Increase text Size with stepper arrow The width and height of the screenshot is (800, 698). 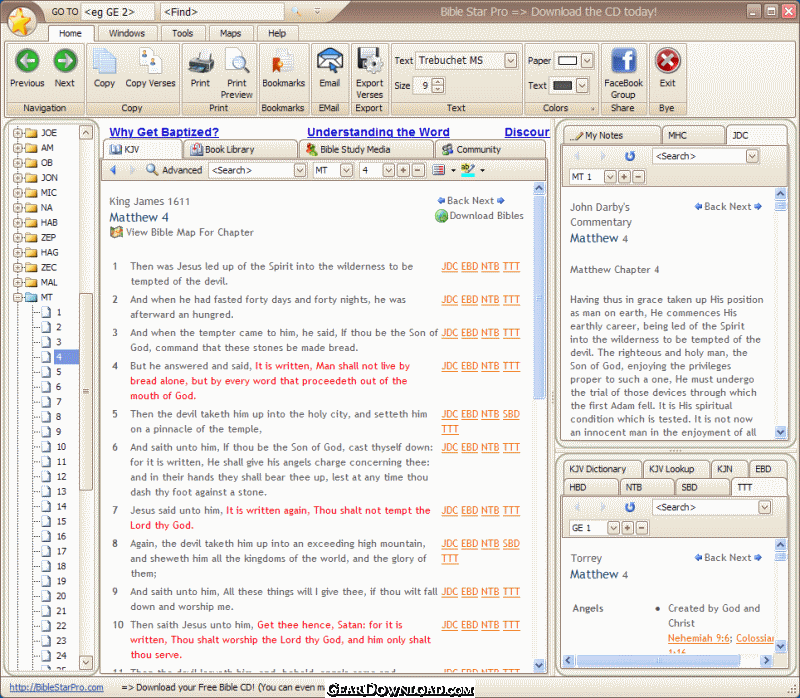click(438, 82)
